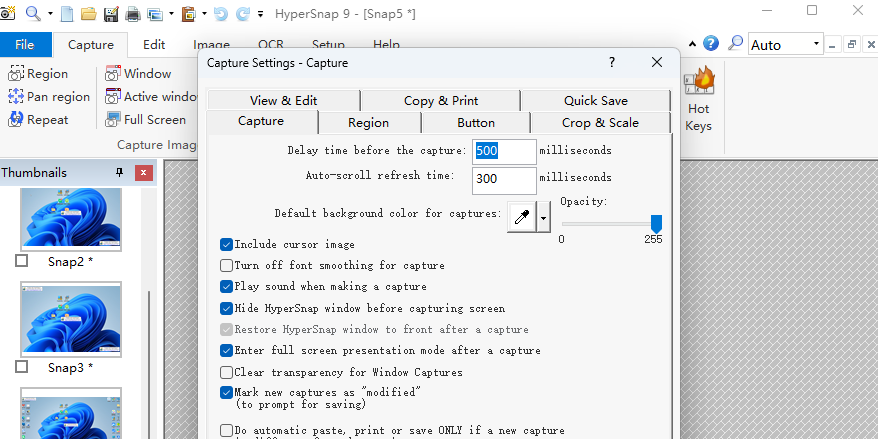The height and width of the screenshot is (439, 878).
Task: Open the blue help question mark icon
Action: tap(711, 44)
